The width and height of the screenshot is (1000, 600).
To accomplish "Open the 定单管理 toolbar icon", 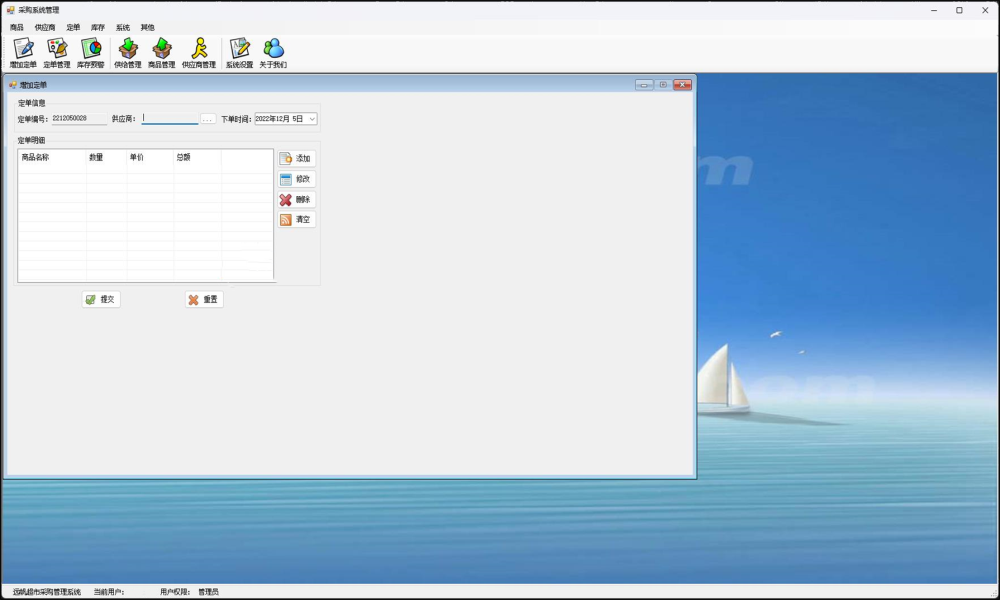I will pos(57,53).
